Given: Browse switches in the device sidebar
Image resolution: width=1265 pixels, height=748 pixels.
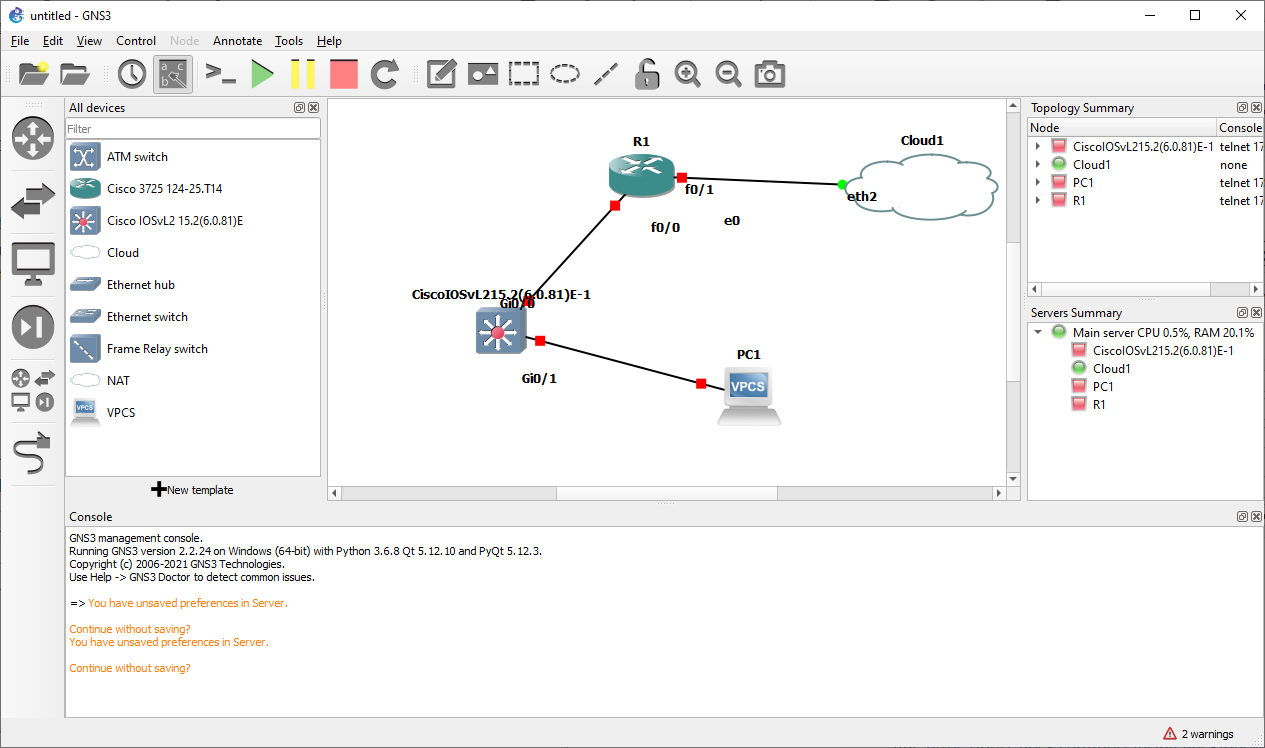Looking at the screenshot, I should [x=33, y=201].
